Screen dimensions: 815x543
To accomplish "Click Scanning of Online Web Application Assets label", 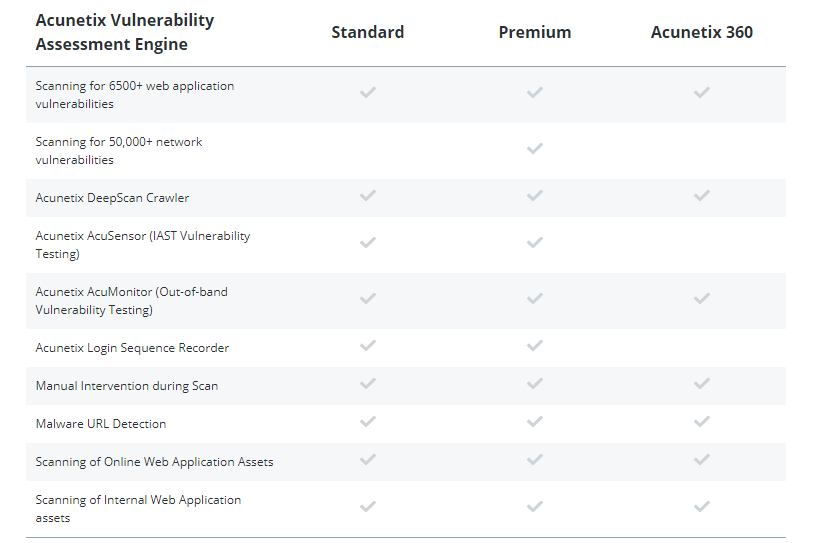I will pos(154,462).
